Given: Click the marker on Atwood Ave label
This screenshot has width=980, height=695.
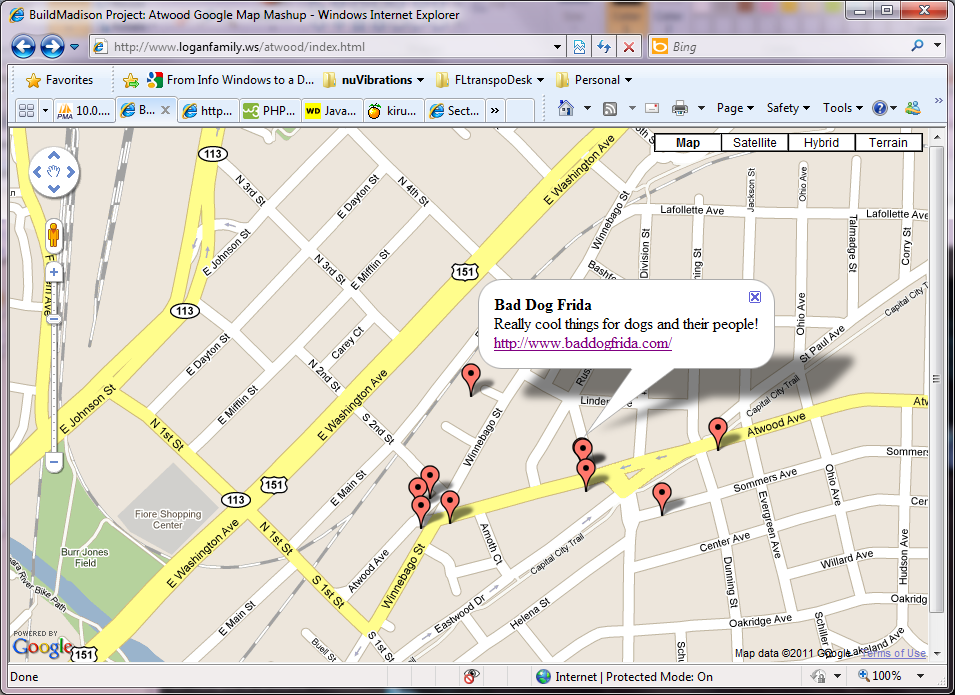Looking at the screenshot, I should coord(718,433).
